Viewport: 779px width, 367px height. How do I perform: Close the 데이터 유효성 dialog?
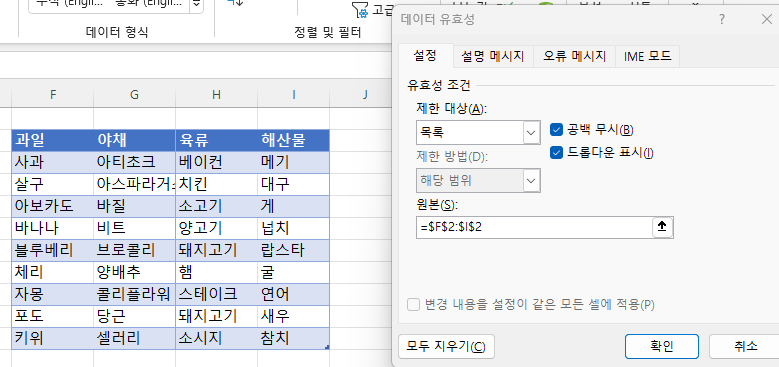point(767,20)
